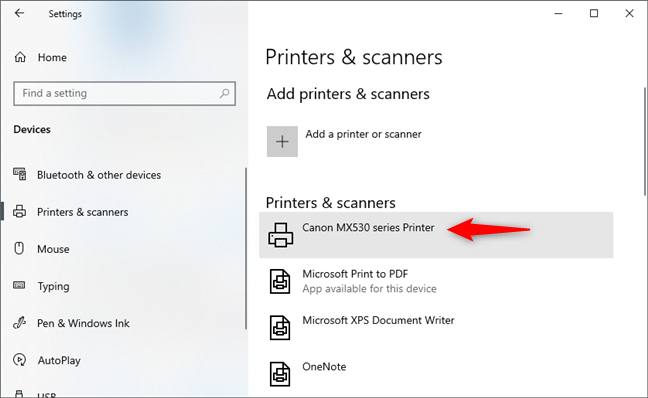Screen dimensions: 648x398
Task: Click the sidebar vertical scrollbar
Action: coord(246,248)
